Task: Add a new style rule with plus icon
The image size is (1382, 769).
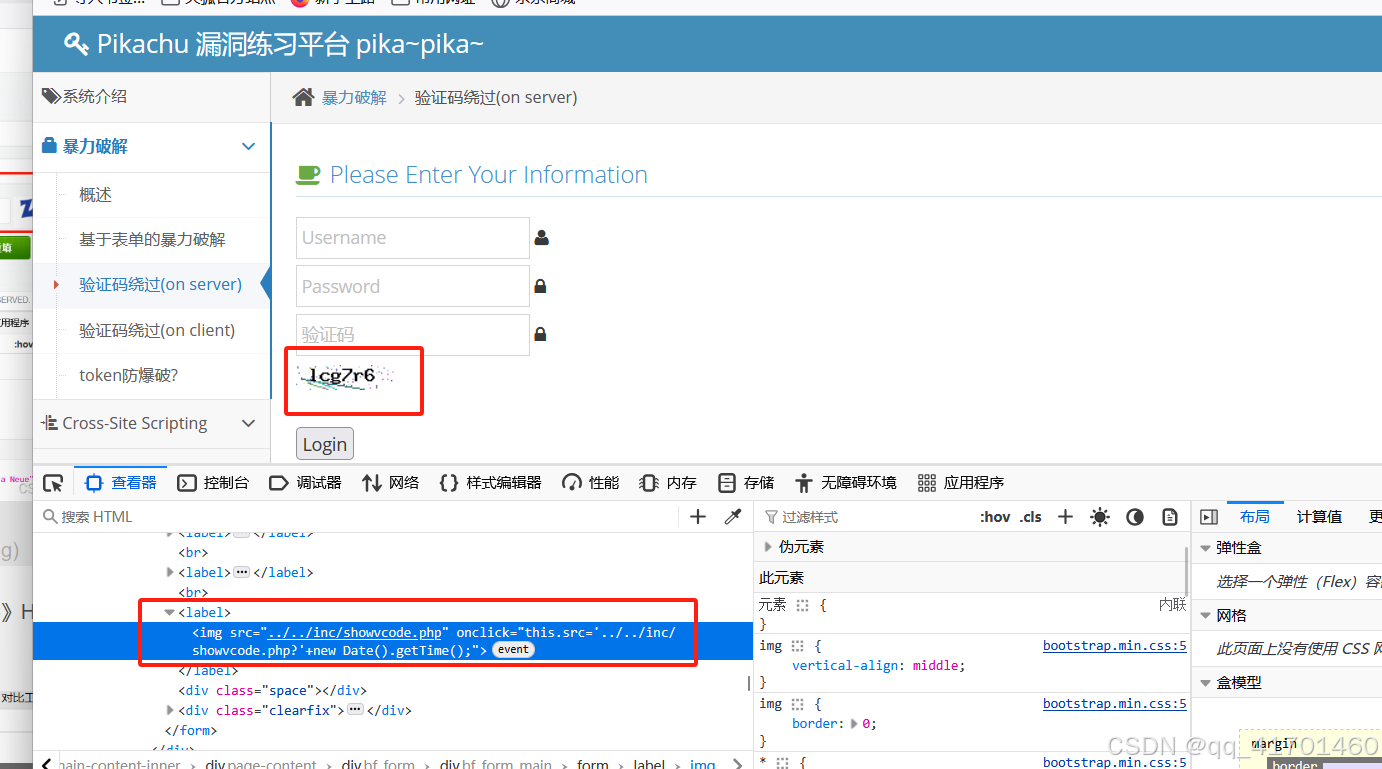Action: click(x=1065, y=517)
